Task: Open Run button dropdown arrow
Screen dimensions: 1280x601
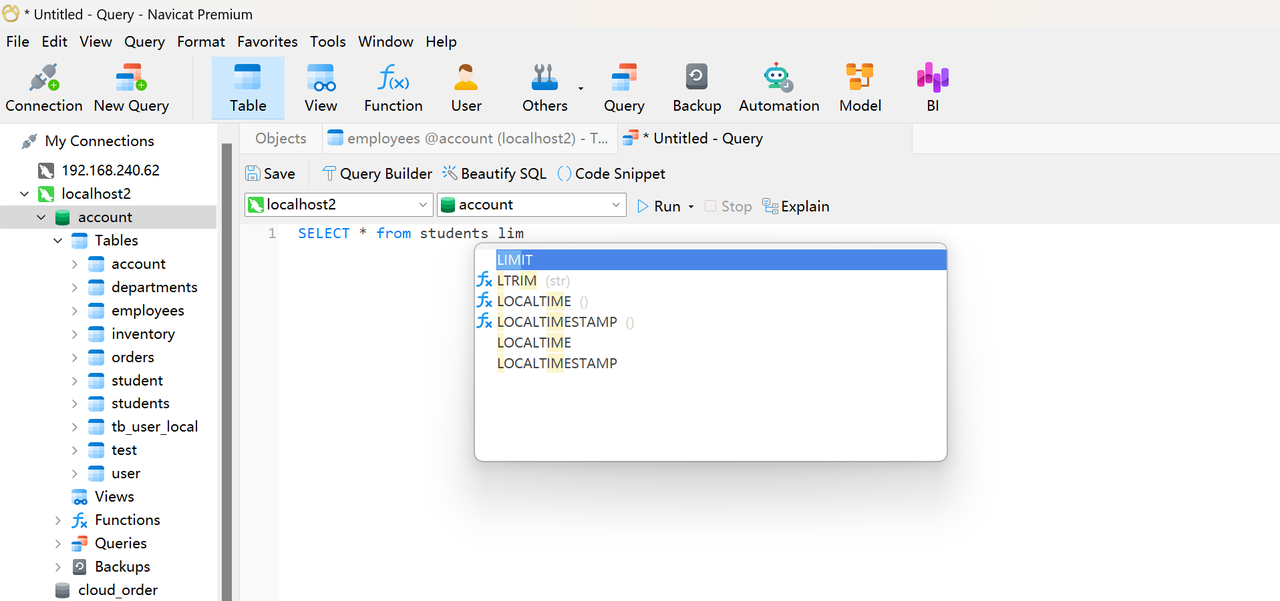Action: click(x=690, y=207)
